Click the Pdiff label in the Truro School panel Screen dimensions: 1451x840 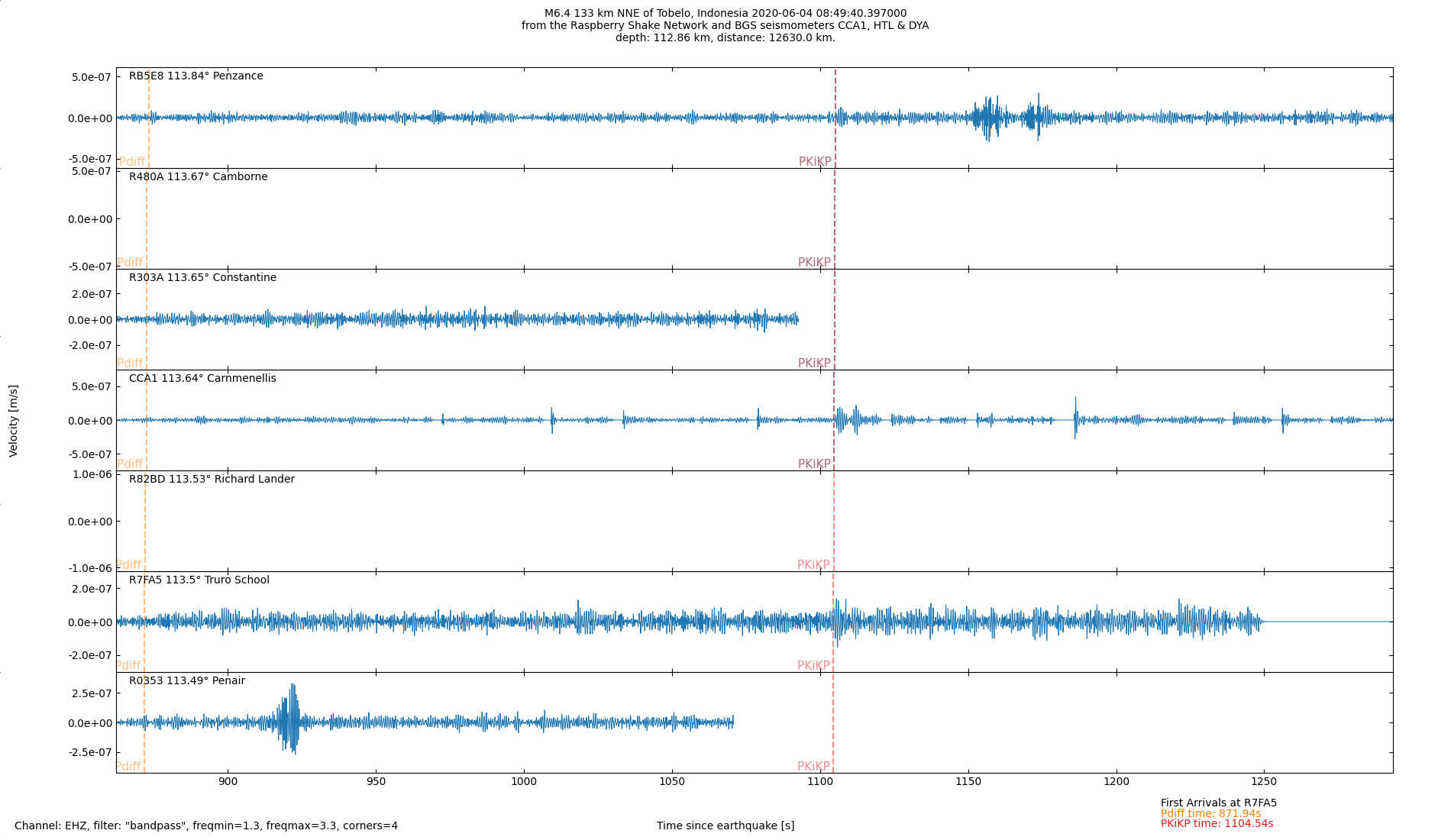click(128, 666)
